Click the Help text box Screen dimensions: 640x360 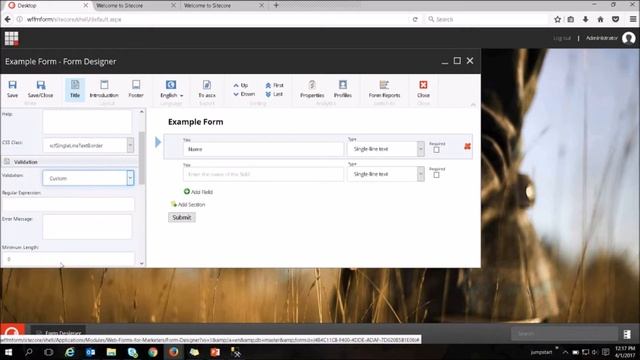pos(87,122)
